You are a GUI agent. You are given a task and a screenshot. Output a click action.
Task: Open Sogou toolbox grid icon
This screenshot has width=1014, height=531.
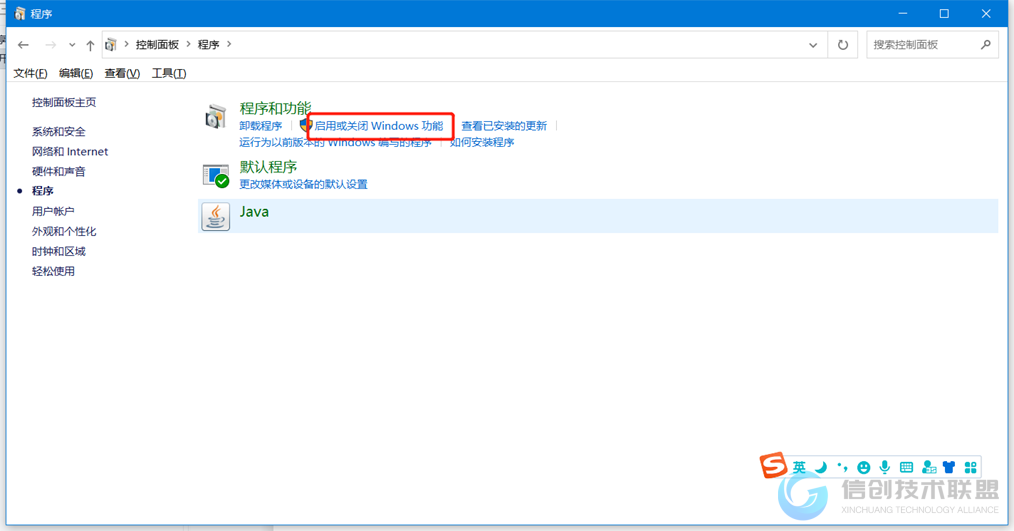[x=971, y=467]
